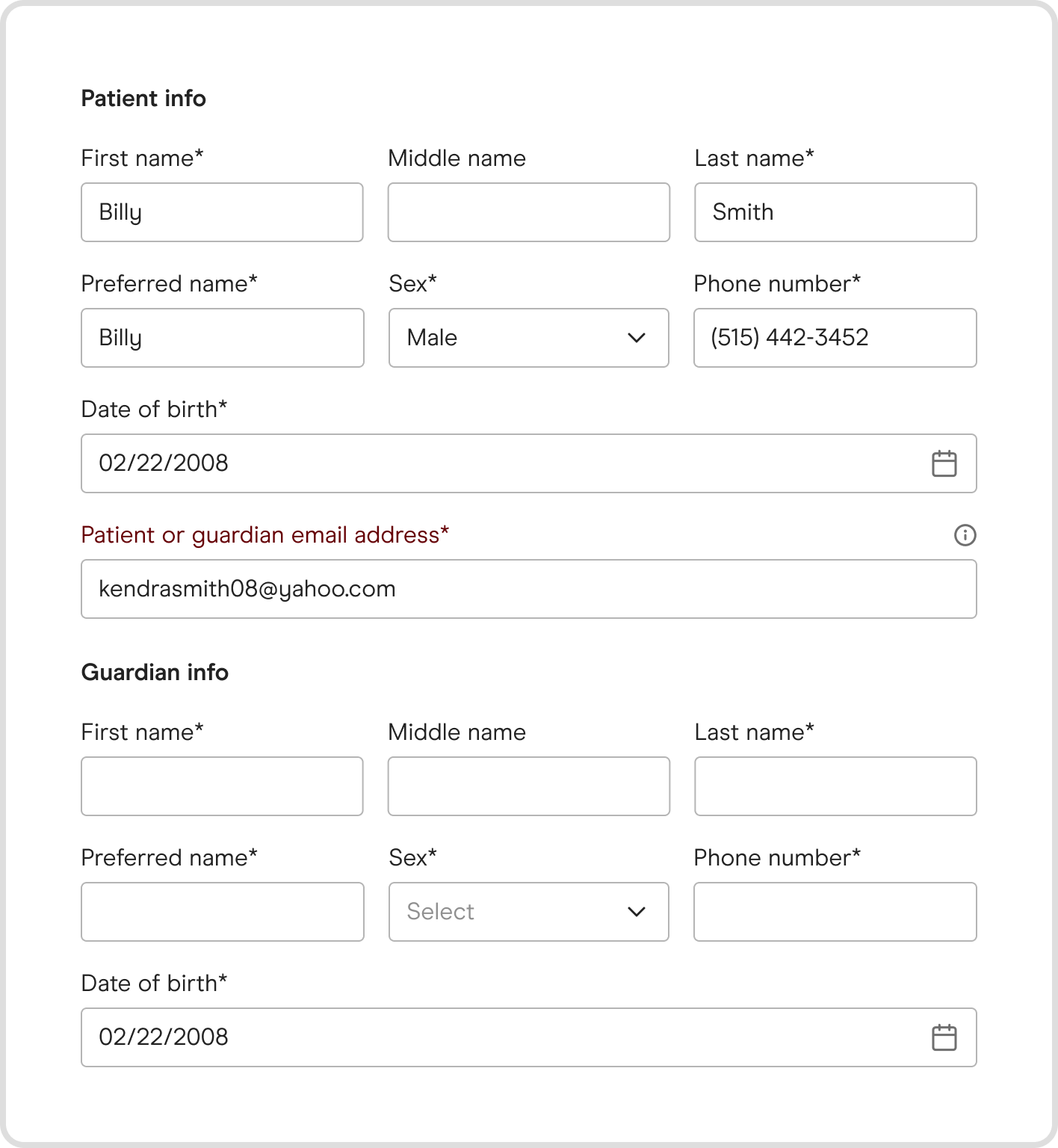Select the patient Preferred name field
The height and width of the screenshot is (1148, 1058).
click(222, 338)
